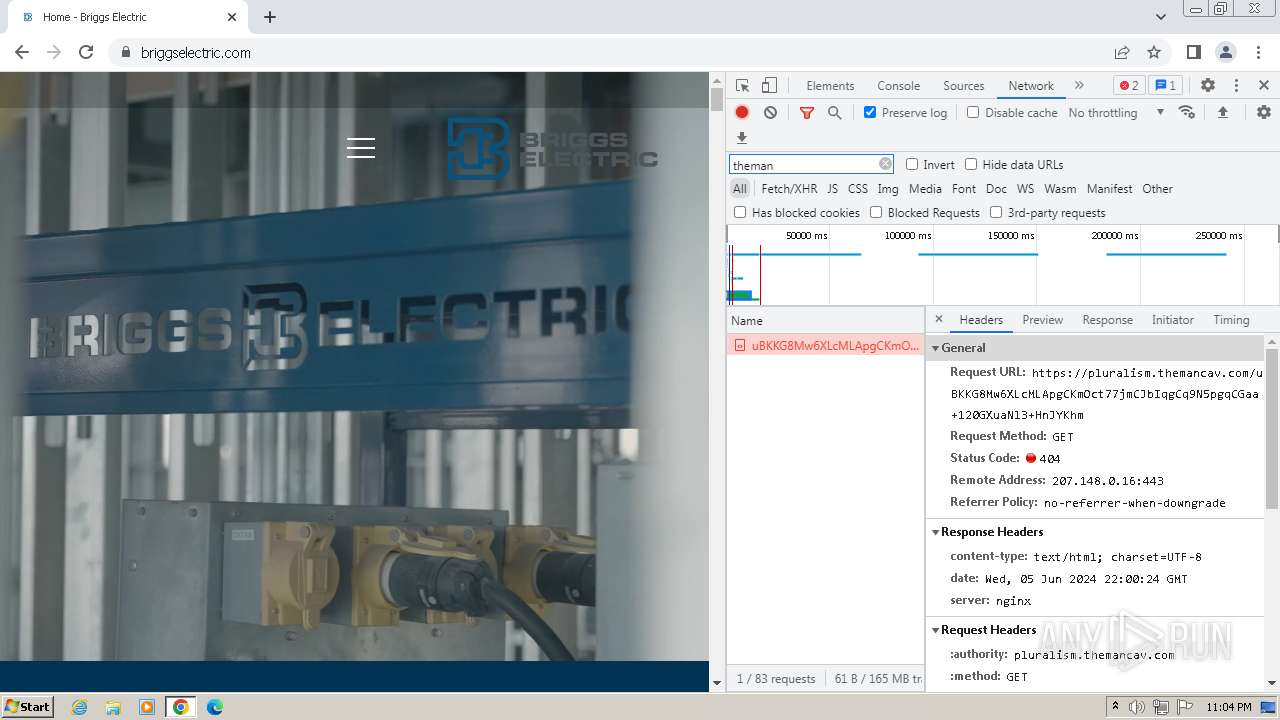Open the No throttling dropdown
This screenshot has width=1280, height=720.
pyautogui.click(x=1116, y=112)
